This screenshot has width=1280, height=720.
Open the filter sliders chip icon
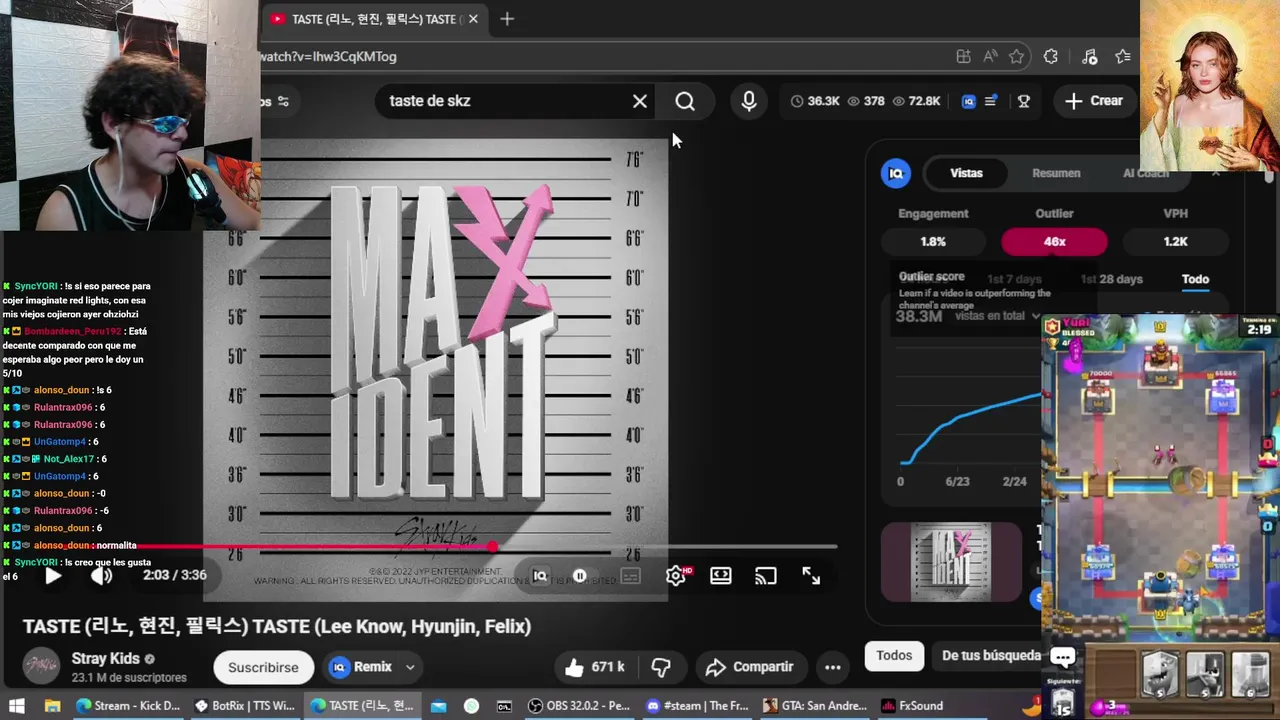click(x=283, y=101)
